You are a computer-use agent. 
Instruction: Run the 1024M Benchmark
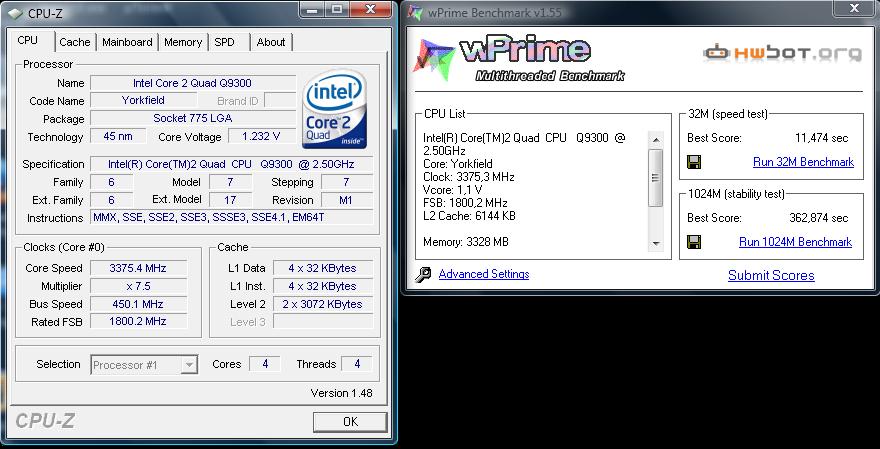tap(795, 242)
